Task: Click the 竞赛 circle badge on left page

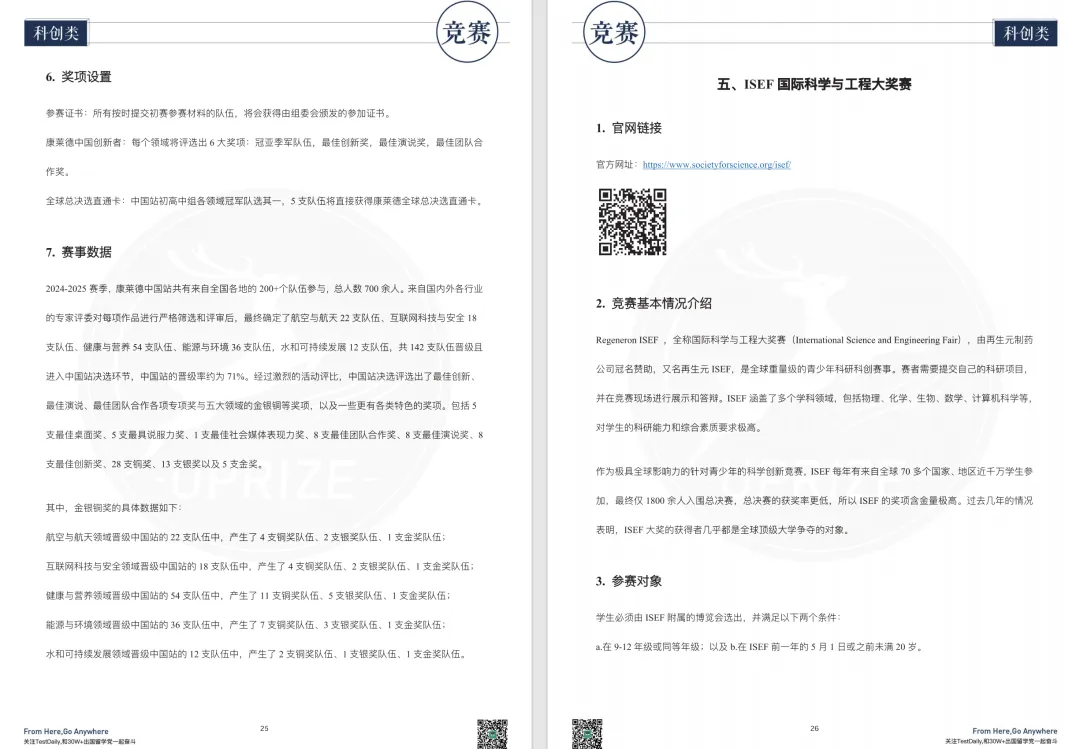Action: pos(467,32)
